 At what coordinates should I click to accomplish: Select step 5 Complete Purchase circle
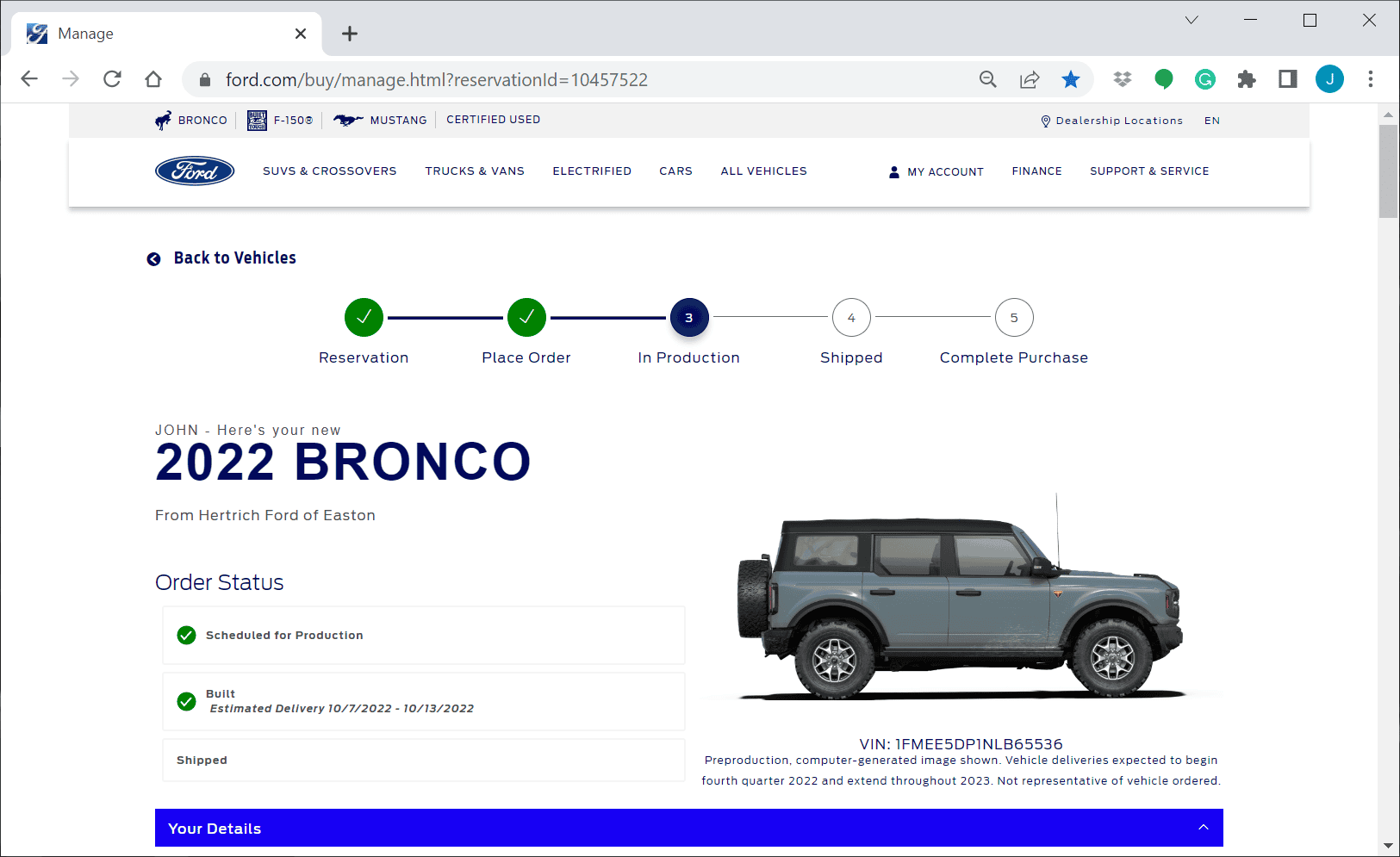point(1014,318)
